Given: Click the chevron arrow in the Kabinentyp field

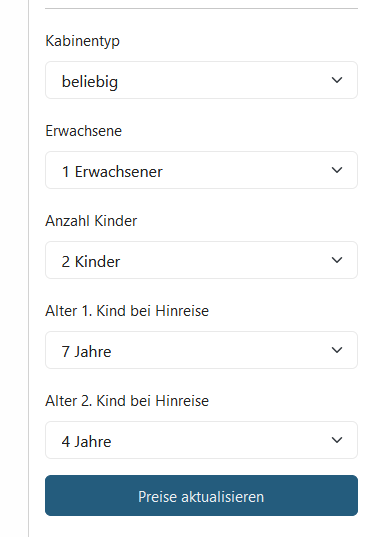Looking at the screenshot, I should tap(337, 80).
